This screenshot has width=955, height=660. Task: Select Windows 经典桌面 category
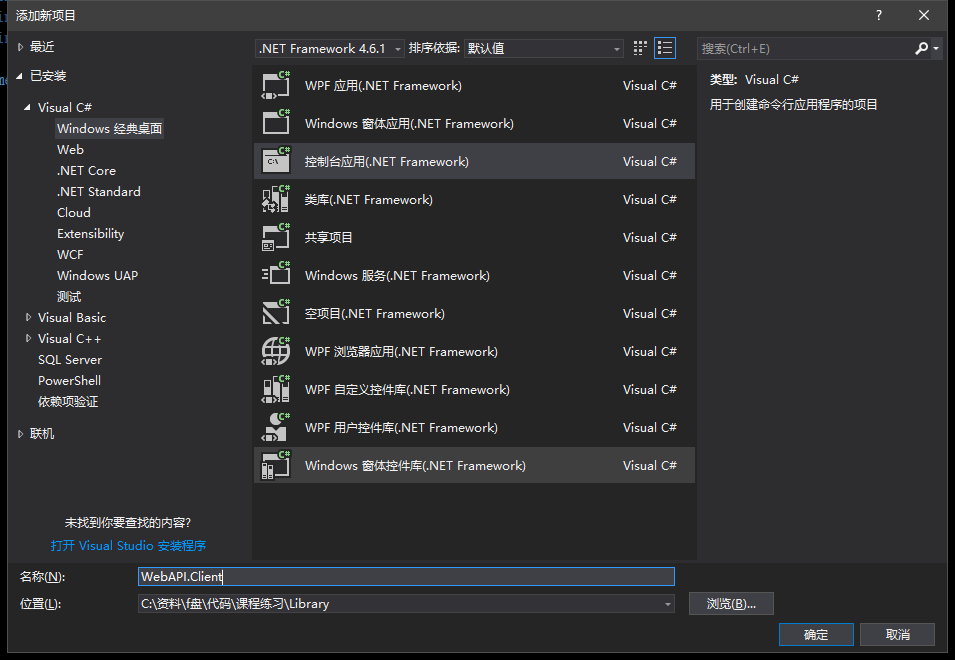[110, 128]
